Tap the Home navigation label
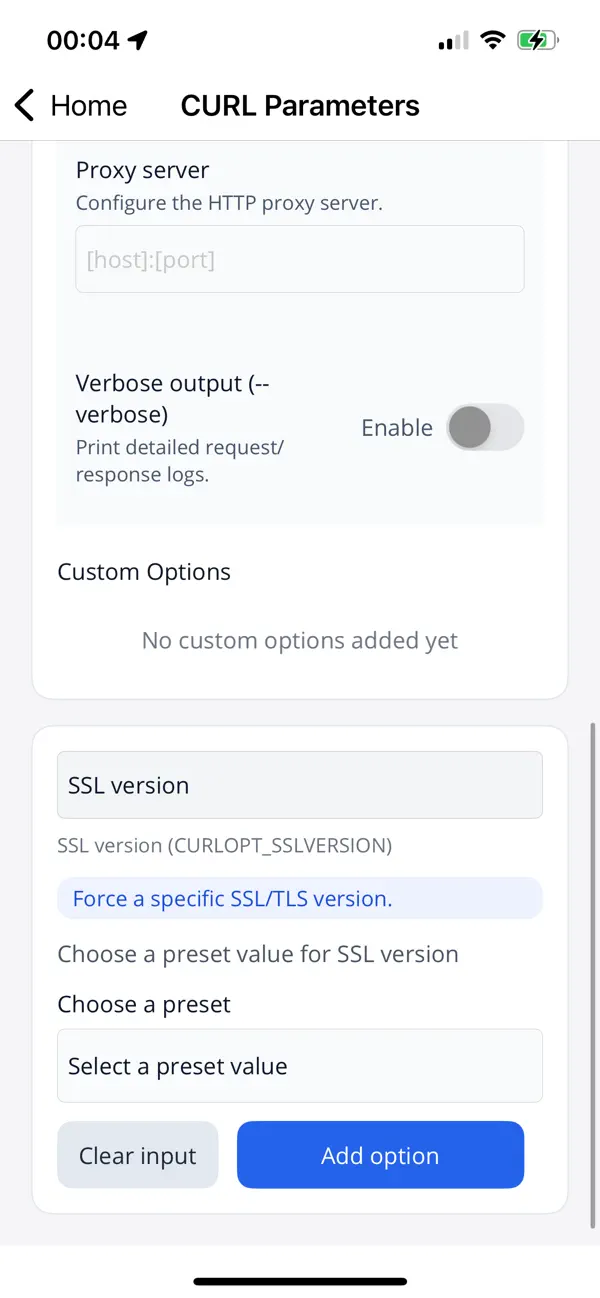The width and height of the screenshot is (600, 1298). point(89,105)
